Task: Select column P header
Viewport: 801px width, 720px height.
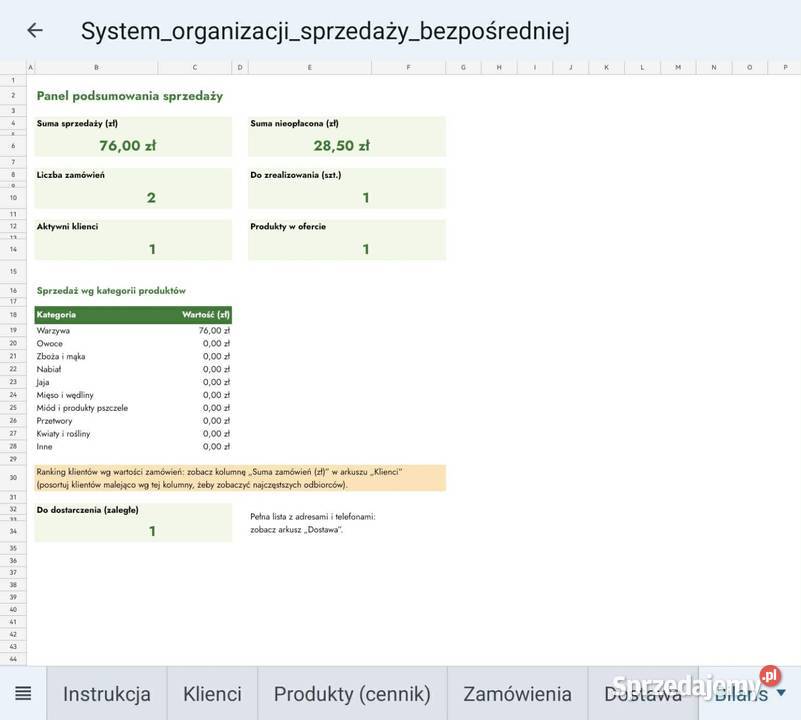Action: coord(785,67)
